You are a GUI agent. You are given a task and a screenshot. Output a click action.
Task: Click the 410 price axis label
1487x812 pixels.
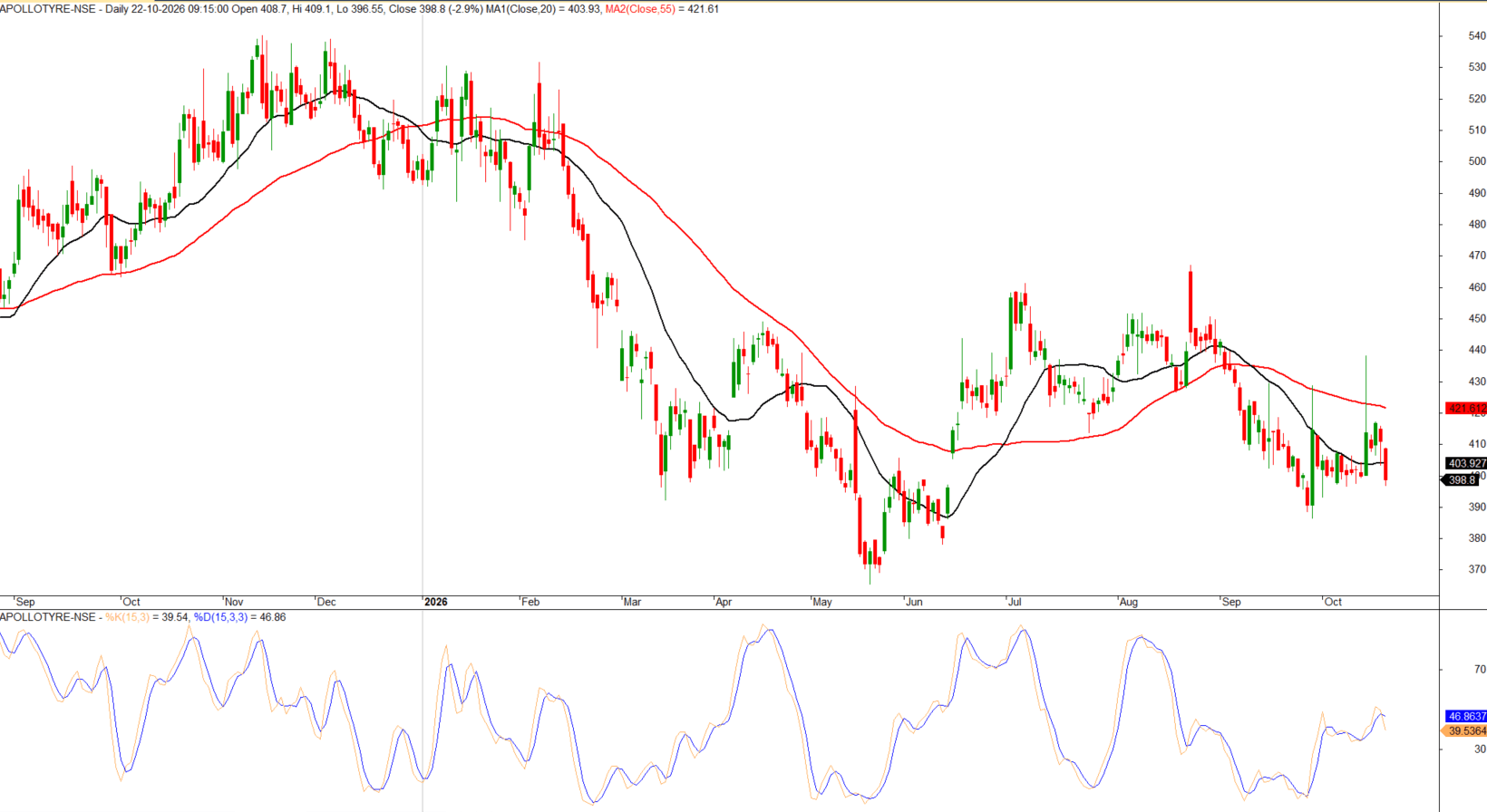[x=1477, y=444]
